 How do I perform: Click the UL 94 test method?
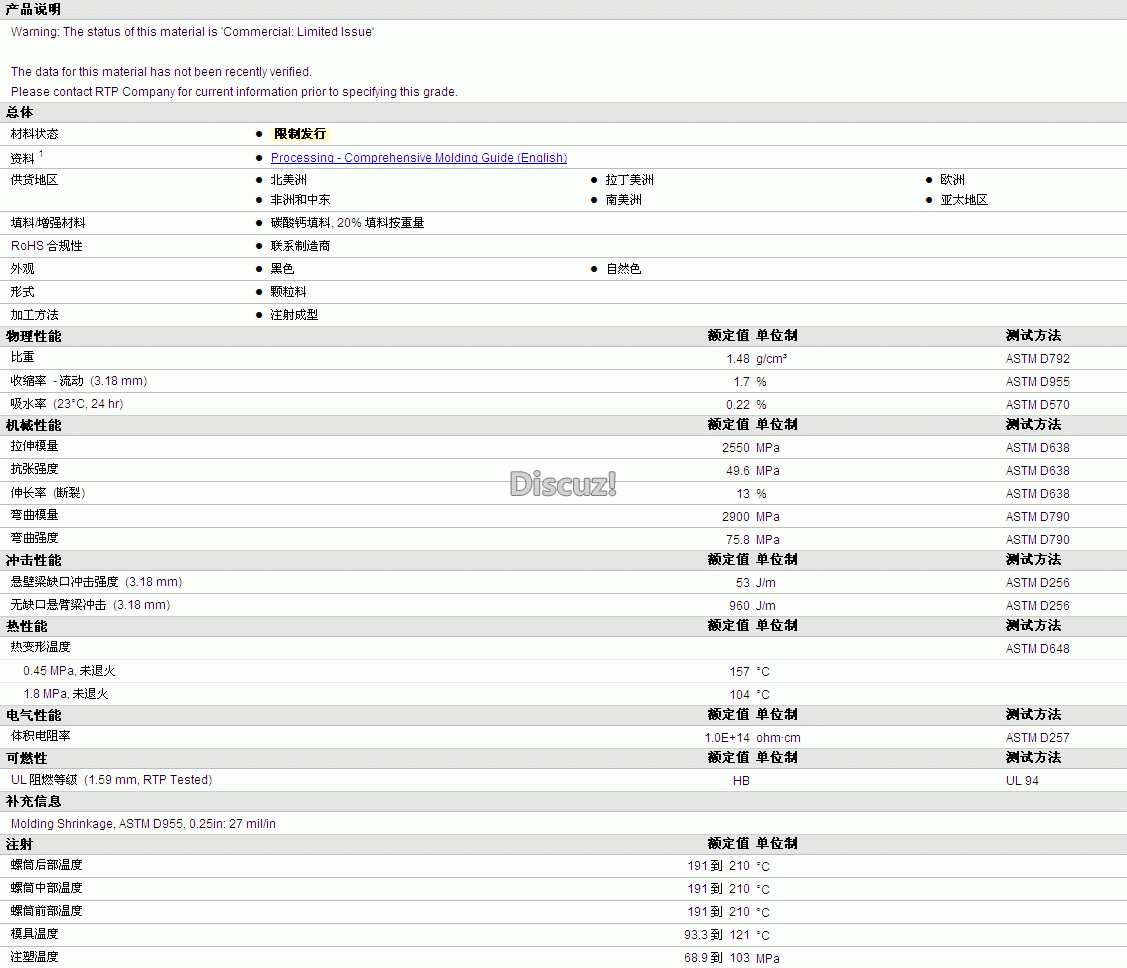click(1022, 781)
